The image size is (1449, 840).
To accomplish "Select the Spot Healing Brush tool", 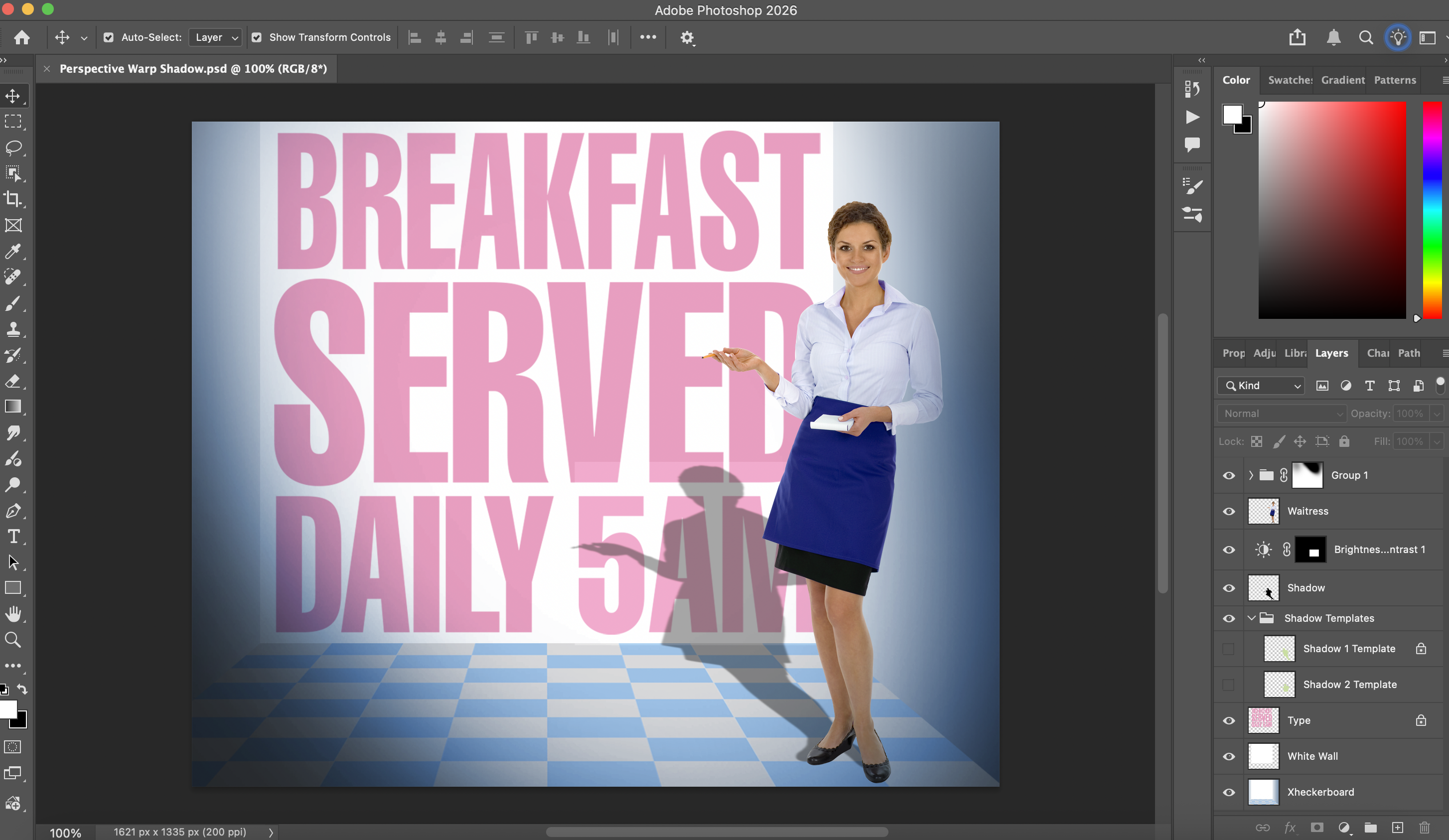I will 13,277.
